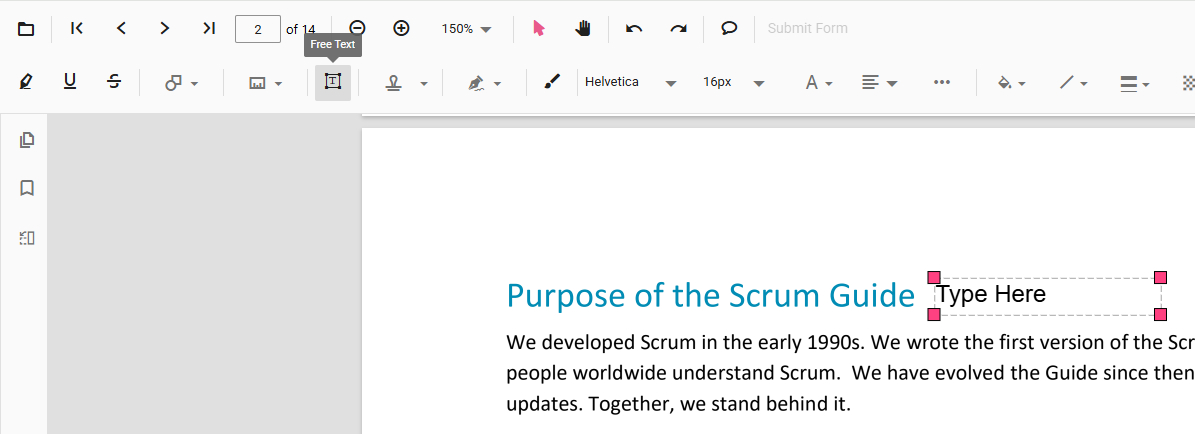
Task: Enable the pan hand tool
Action: [x=583, y=29]
